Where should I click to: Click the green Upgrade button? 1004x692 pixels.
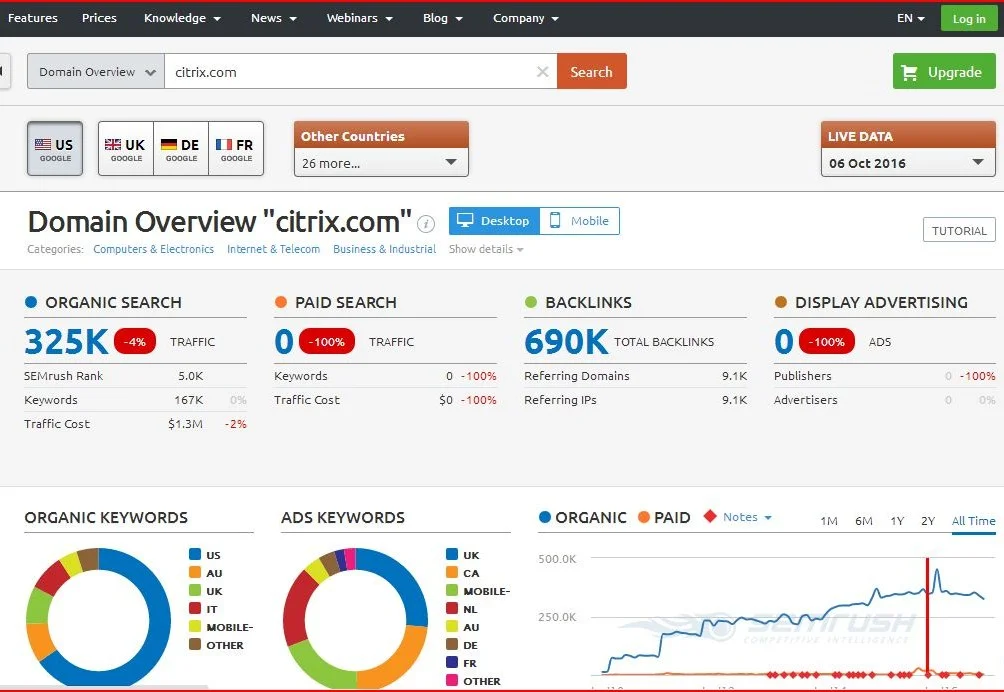944,71
